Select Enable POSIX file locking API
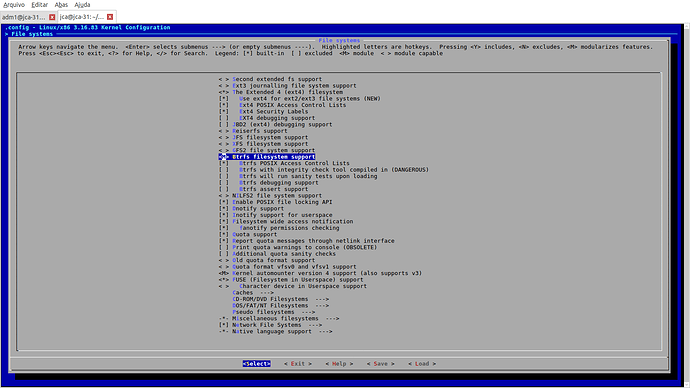 pyautogui.click(x=275, y=202)
